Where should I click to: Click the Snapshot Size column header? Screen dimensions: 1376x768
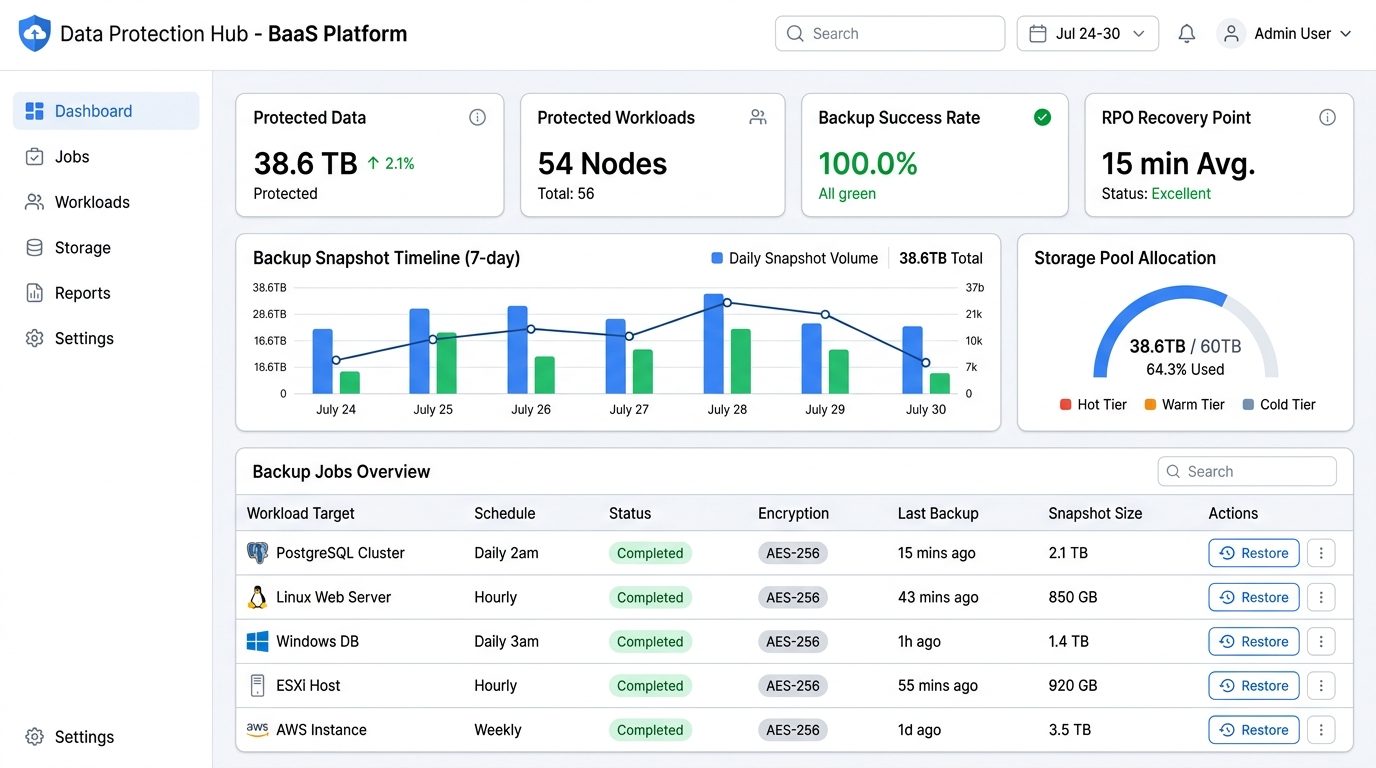pos(1095,513)
